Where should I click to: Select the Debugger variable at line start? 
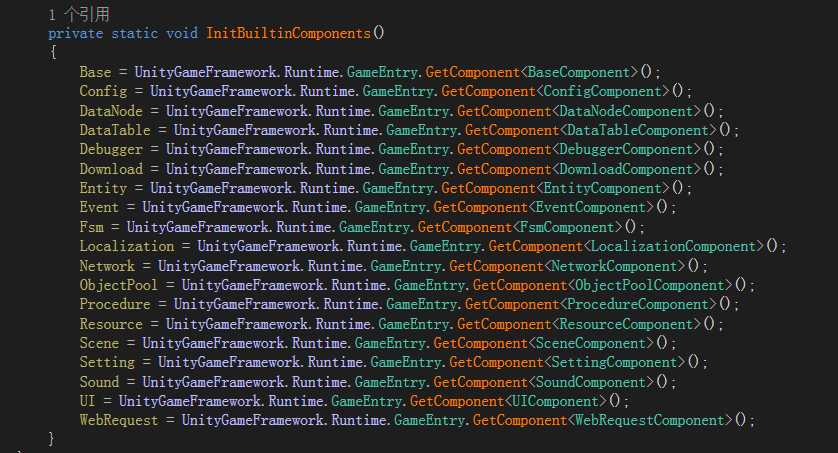(111, 150)
